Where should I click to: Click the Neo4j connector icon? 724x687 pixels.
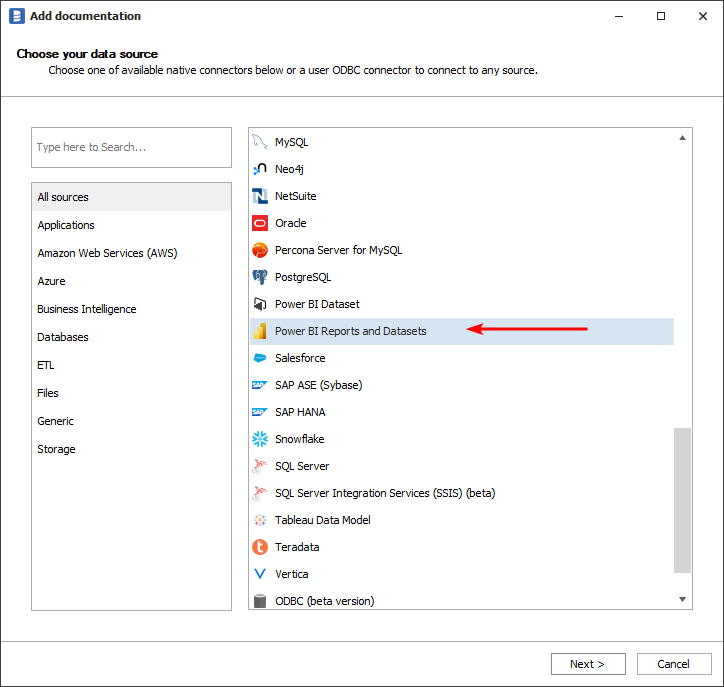tap(260, 169)
